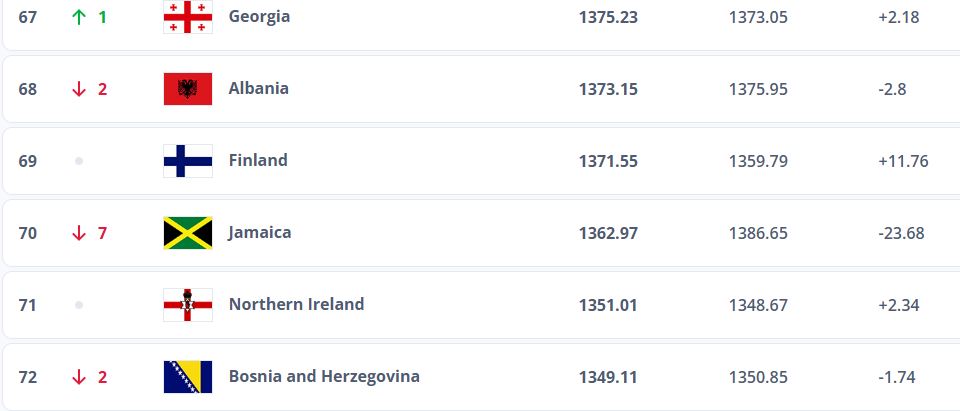Open the Northern Ireland team link

pos(296,304)
